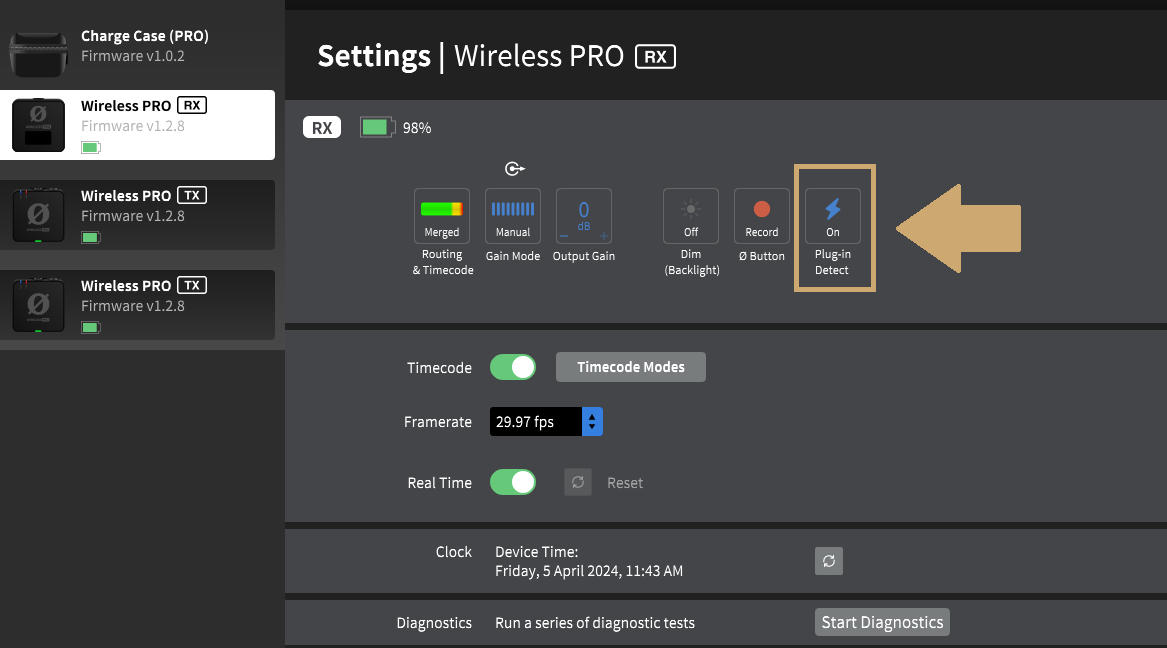Toggle Dim Backlight setting
The width and height of the screenshot is (1167, 648).
pos(691,216)
